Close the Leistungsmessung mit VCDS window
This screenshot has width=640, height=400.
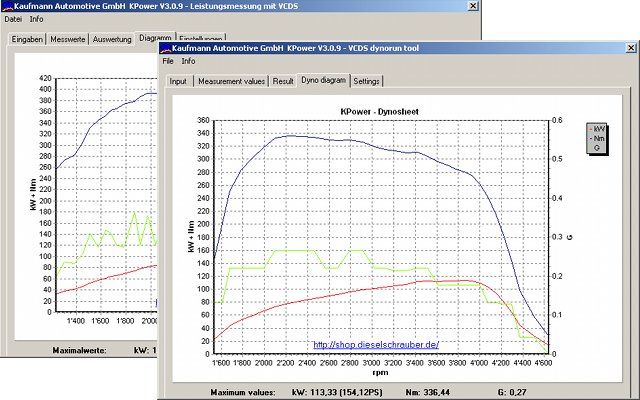coord(473,6)
